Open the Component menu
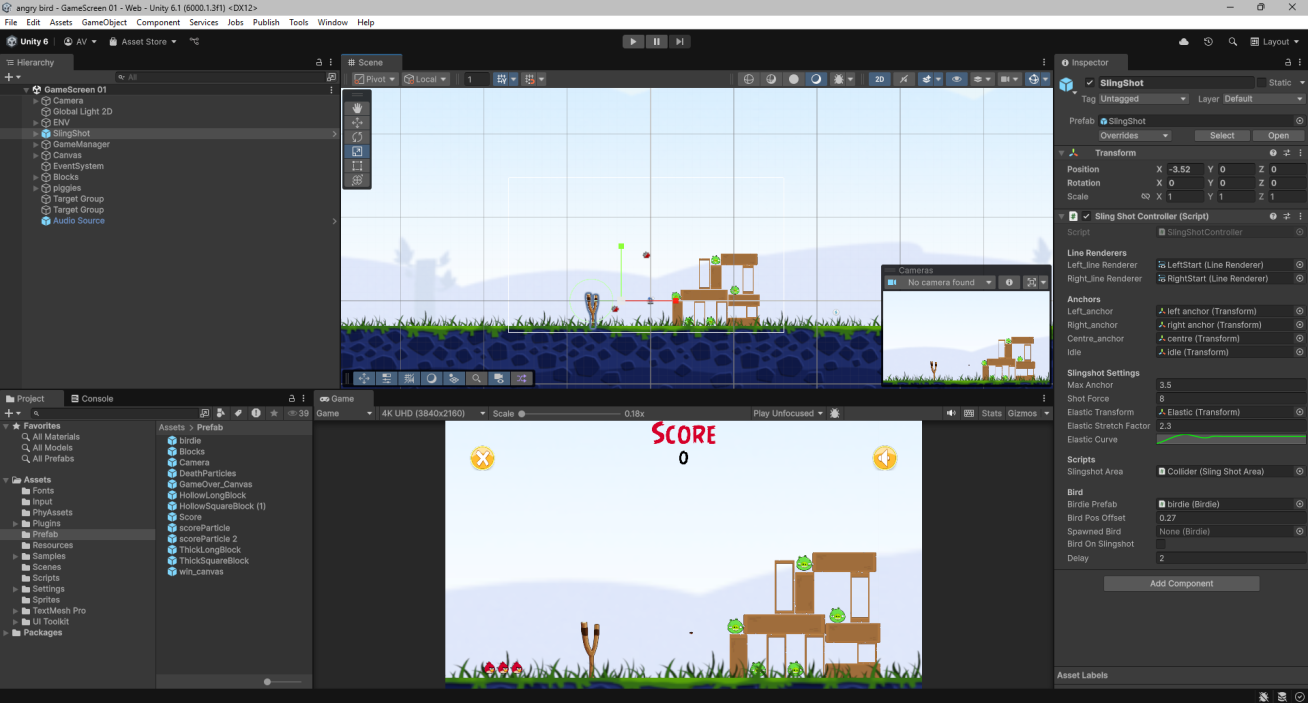 158,22
